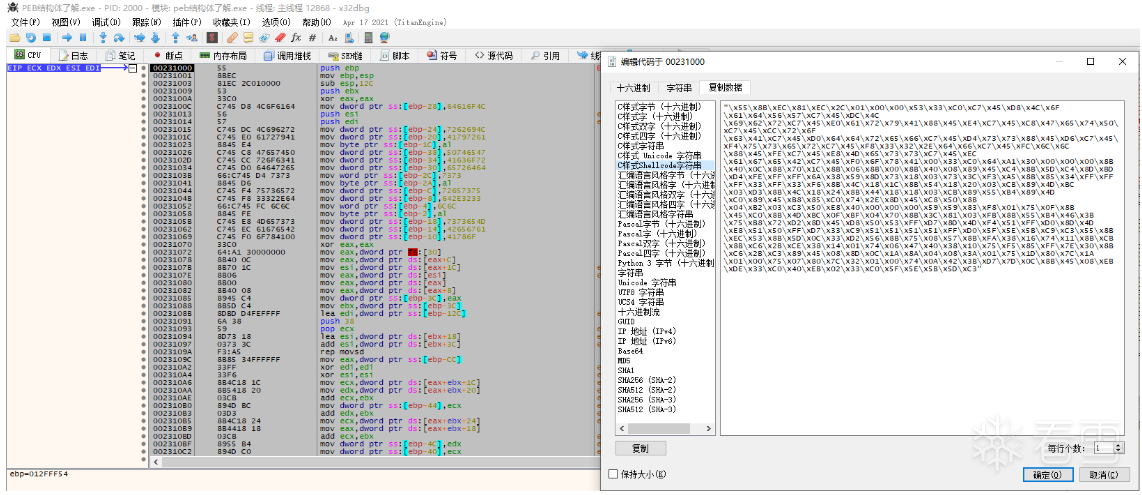Click the calculator icon
Screen dimensions: 1142x495
tap(369, 37)
